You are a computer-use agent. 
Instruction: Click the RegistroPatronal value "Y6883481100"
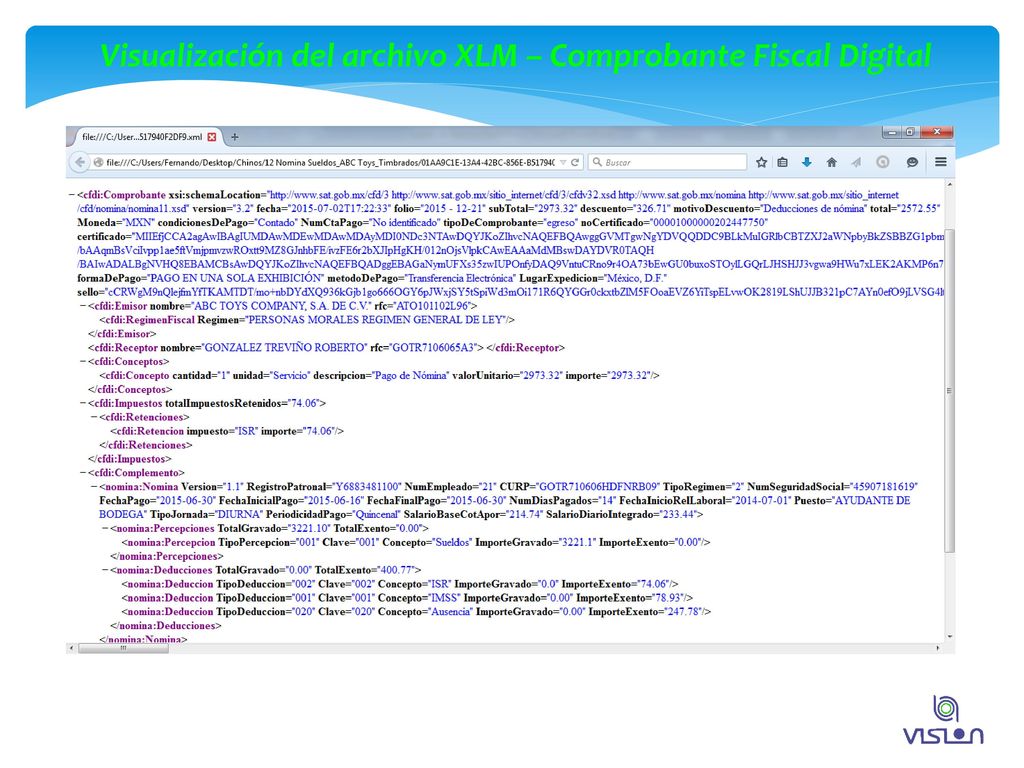tap(367, 487)
